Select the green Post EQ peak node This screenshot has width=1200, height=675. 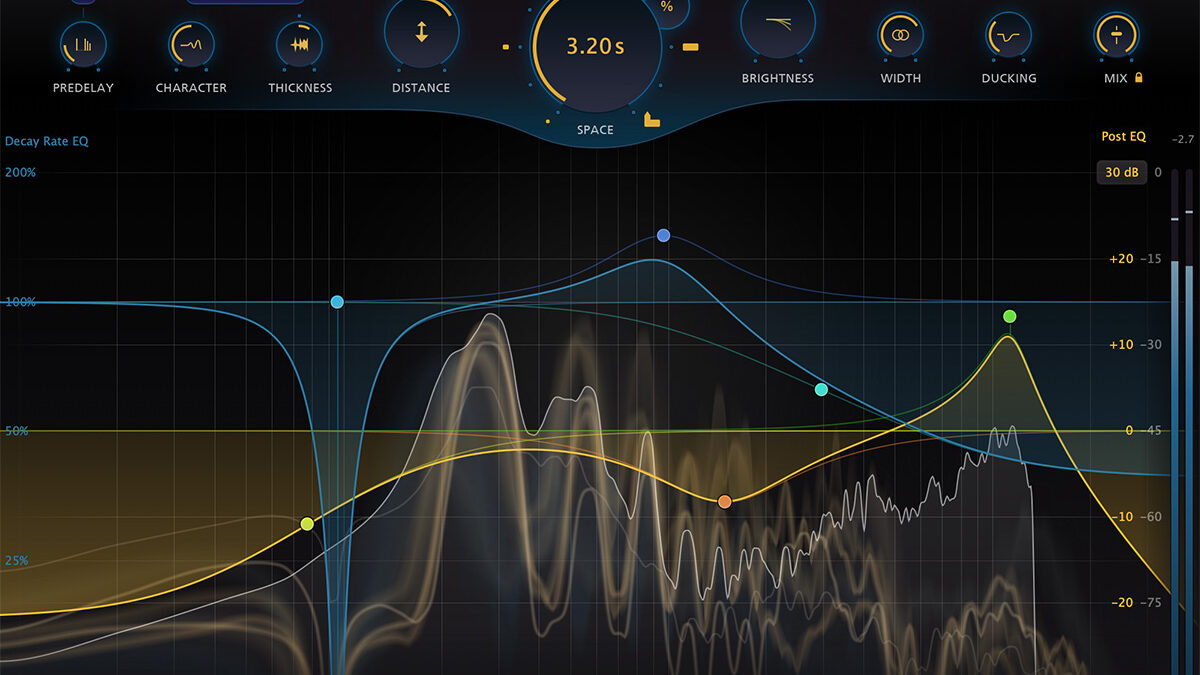tap(1010, 317)
